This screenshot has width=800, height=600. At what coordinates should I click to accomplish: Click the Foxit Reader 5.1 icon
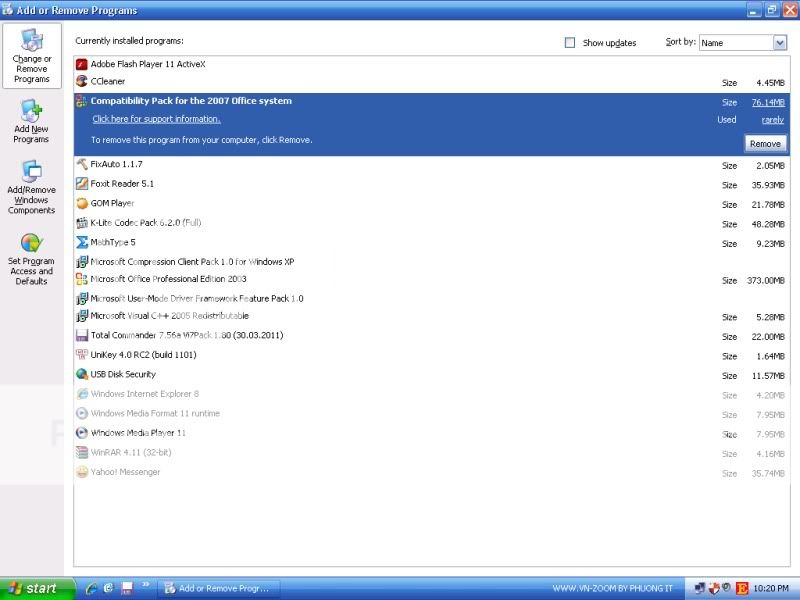[x=82, y=184]
